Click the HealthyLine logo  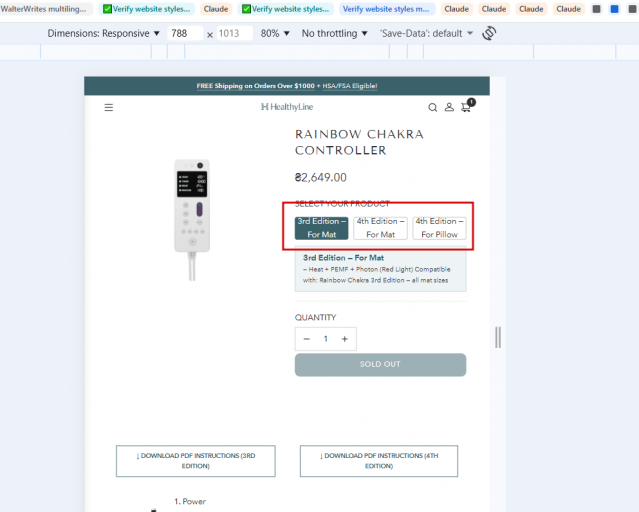coord(287,107)
